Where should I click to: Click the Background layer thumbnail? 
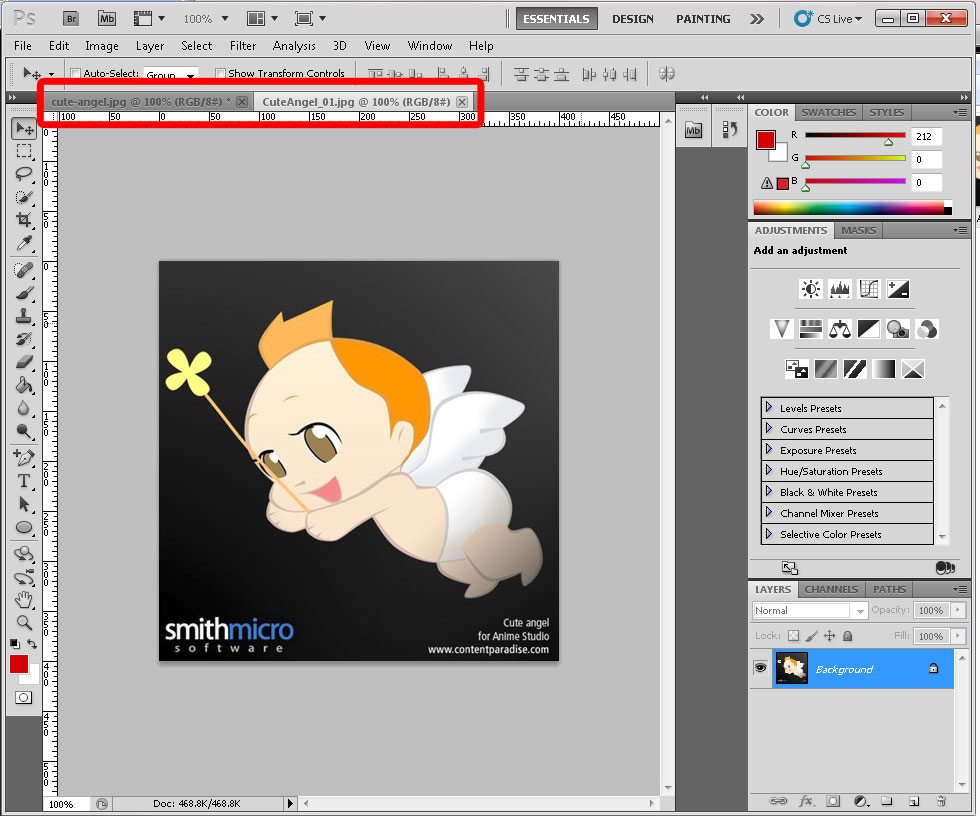791,668
